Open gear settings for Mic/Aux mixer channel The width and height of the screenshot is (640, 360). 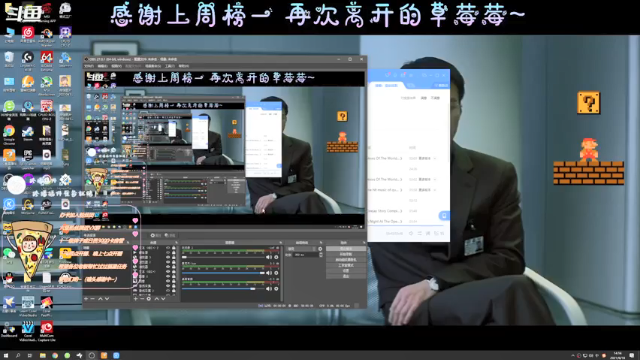coord(276,273)
